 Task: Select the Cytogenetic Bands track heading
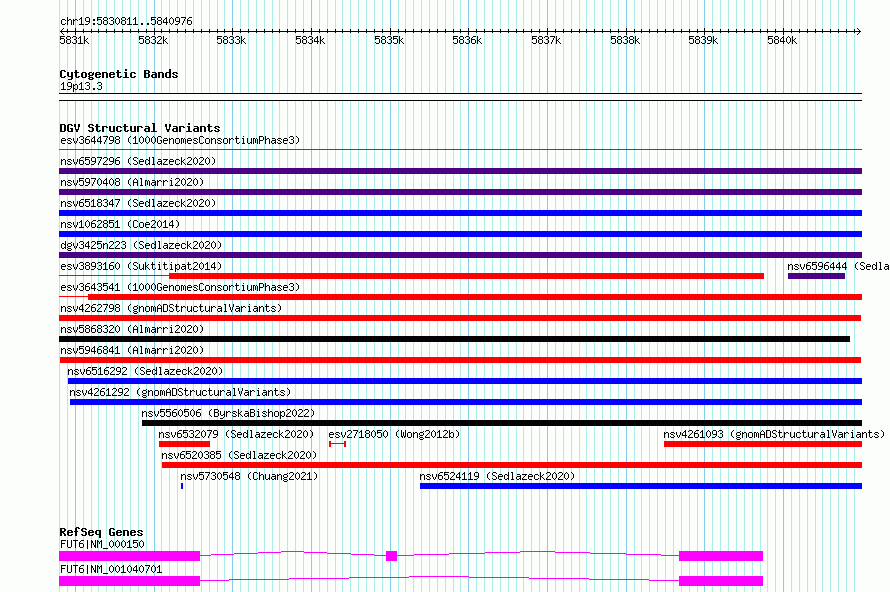point(119,74)
